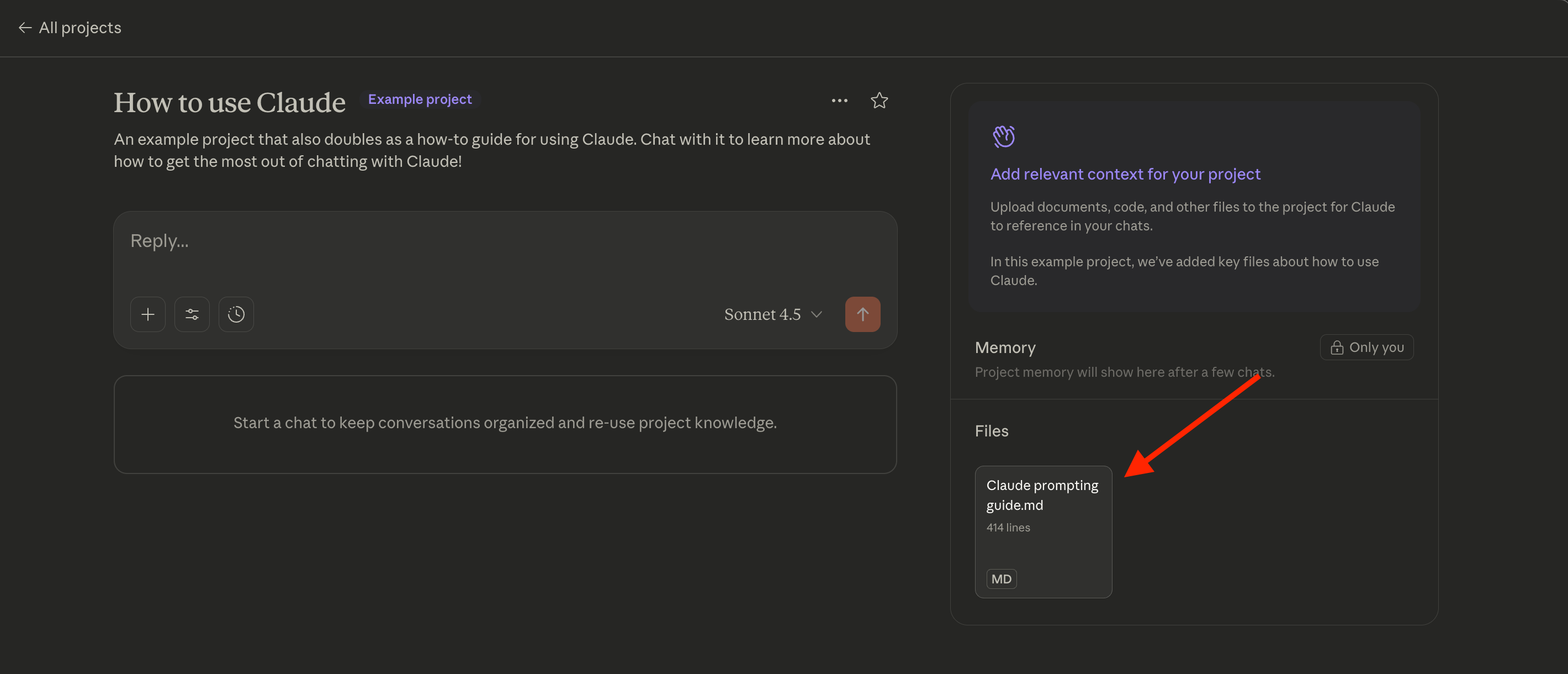Click the Example project badge
Viewport: 1568px width, 674px height.
tap(420, 99)
